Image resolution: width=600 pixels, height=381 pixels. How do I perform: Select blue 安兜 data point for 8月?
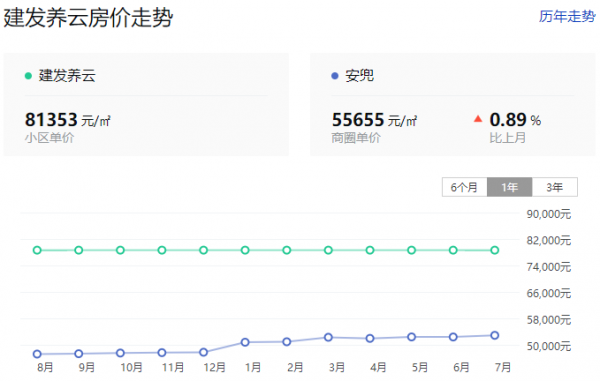[37, 354]
